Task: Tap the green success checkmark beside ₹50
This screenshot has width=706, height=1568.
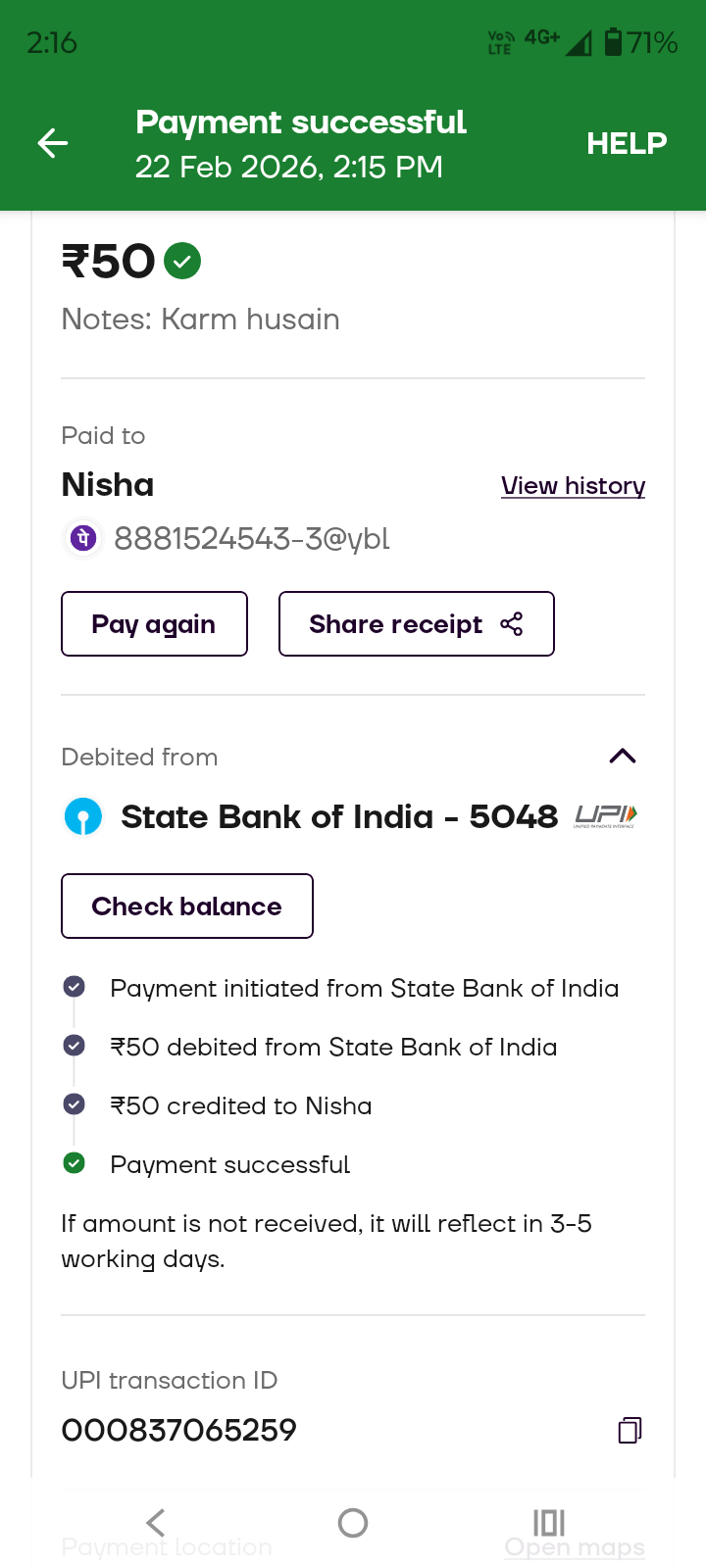Action: pos(182,262)
